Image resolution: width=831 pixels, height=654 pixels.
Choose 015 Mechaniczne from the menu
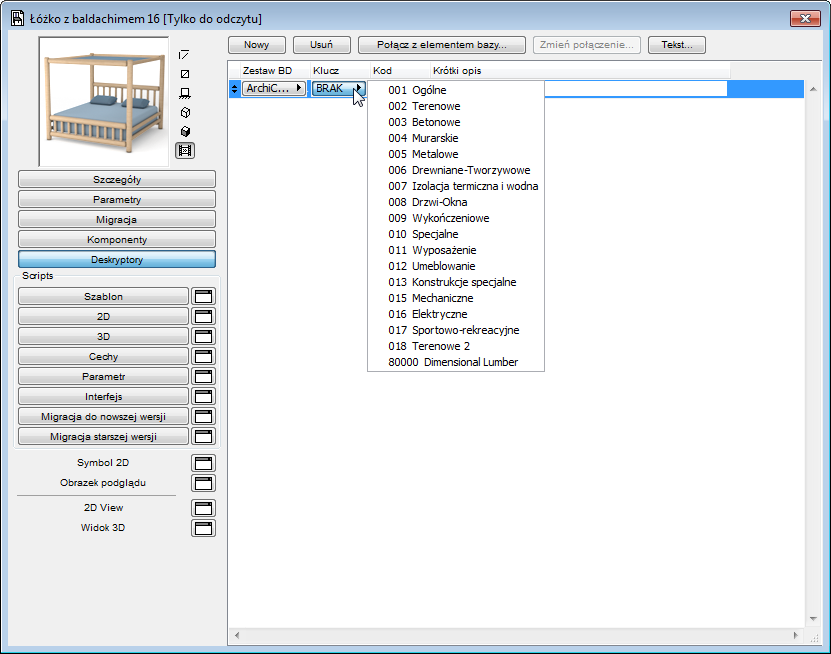(x=456, y=298)
